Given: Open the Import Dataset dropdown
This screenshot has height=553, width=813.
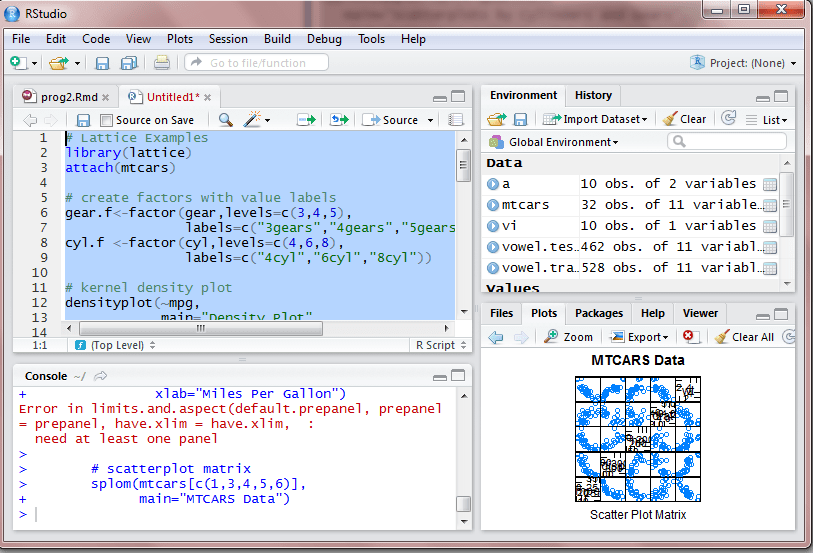Looking at the screenshot, I should (595, 119).
